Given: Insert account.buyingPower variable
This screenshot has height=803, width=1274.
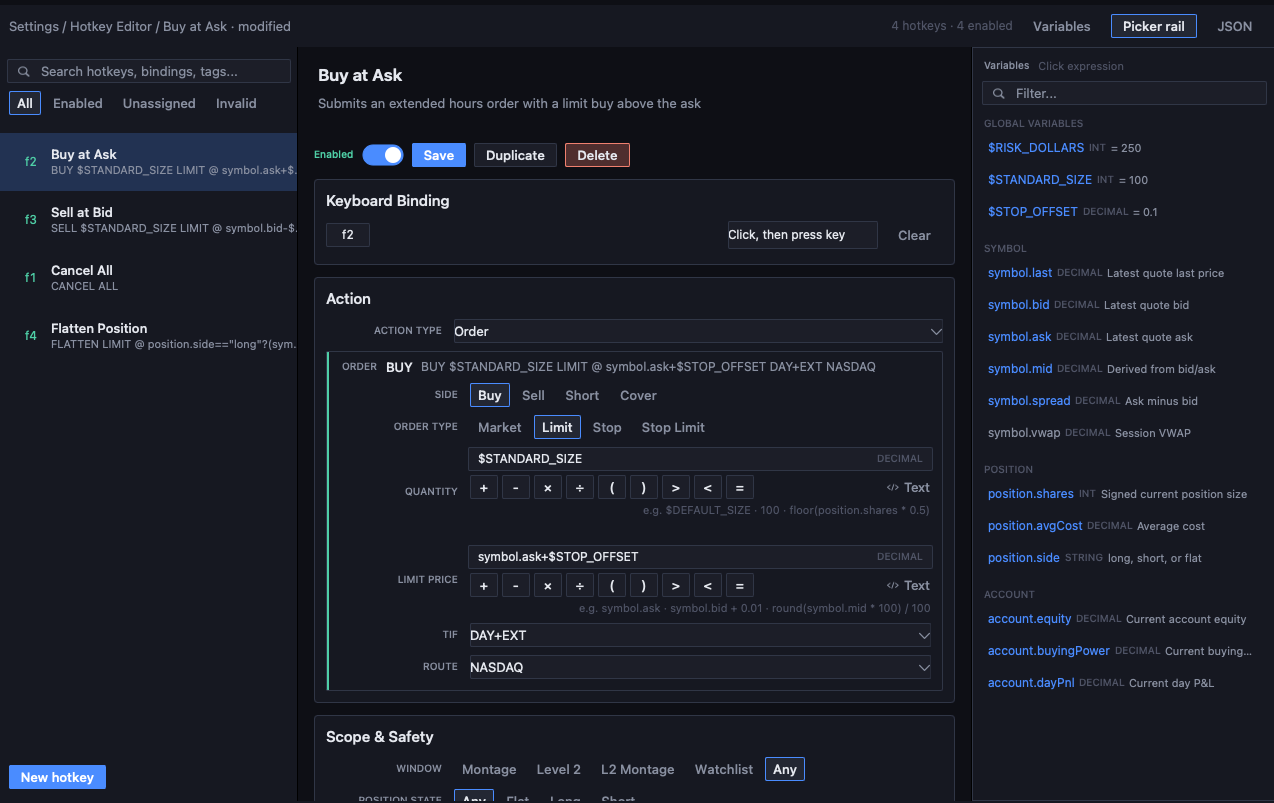Looking at the screenshot, I should click(1049, 651).
